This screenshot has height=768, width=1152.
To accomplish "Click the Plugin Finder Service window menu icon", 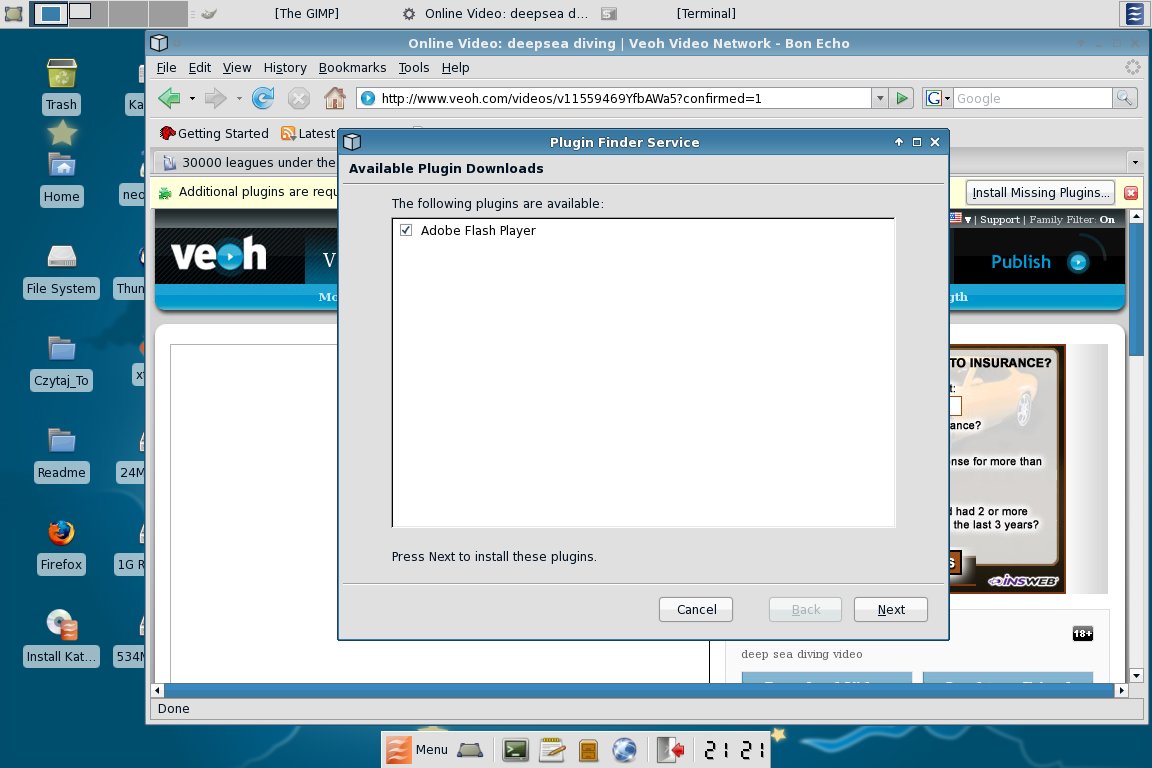I will [352, 142].
